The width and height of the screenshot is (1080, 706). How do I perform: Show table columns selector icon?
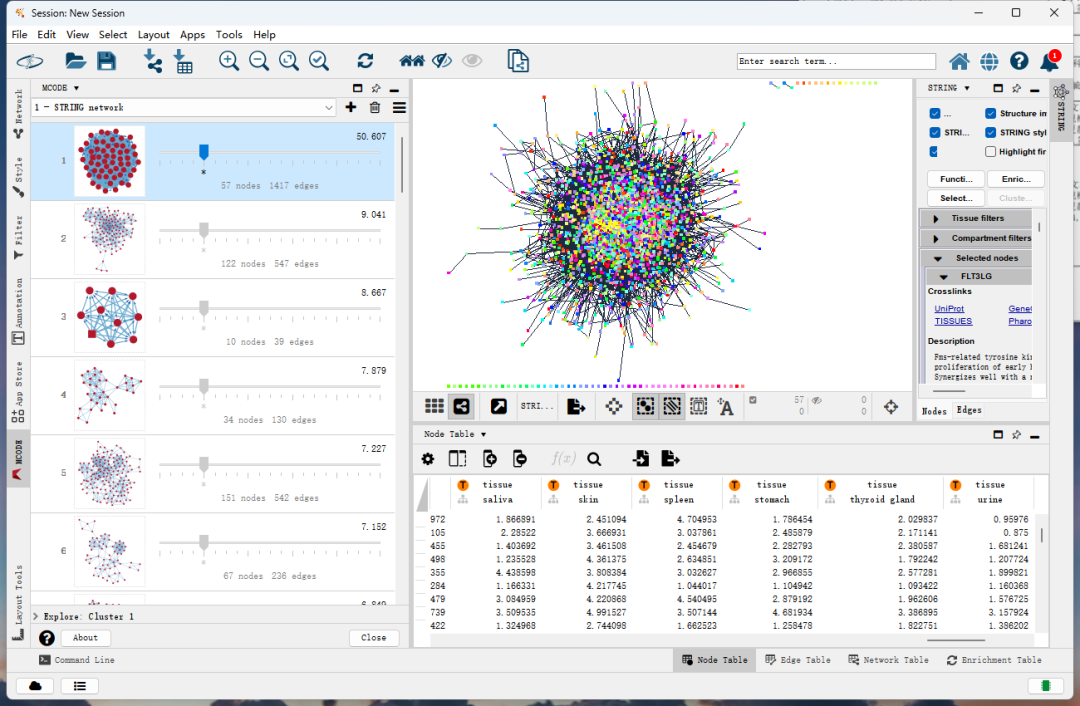pos(457,459)
